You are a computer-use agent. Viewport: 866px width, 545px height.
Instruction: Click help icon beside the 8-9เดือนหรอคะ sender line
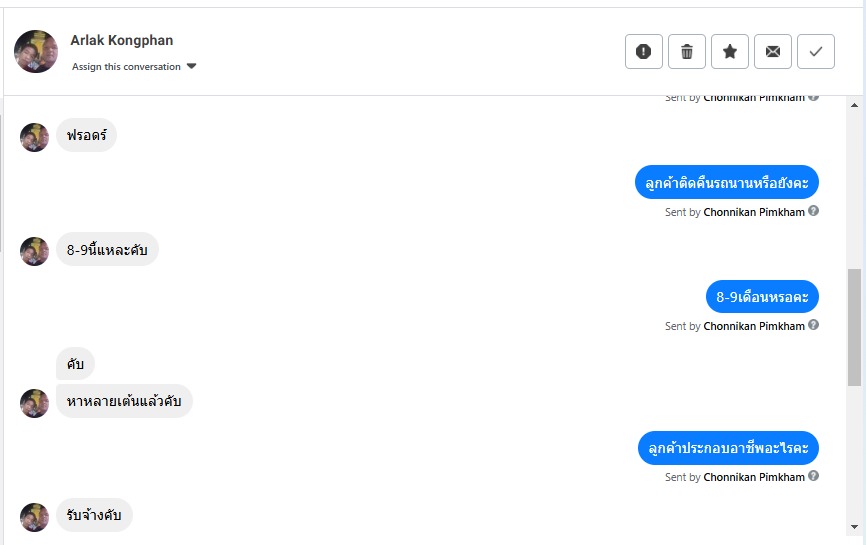(x=814, y=325)
